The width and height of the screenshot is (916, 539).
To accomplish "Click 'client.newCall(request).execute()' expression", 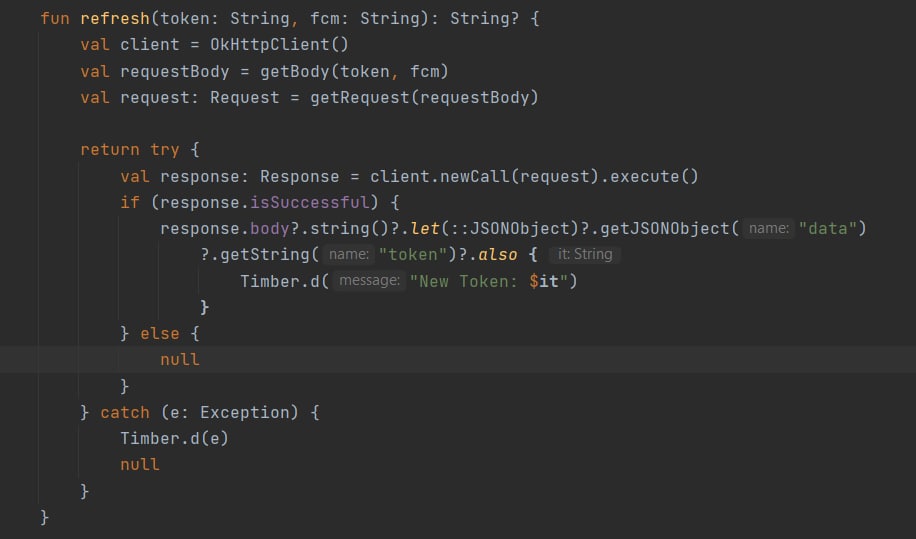I will (x=534, y=176).
